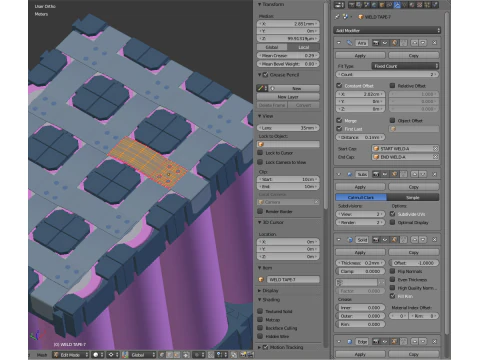Click the New Layer button
Image resolution: width=480 pixels, height=360 pixels.
coord(288,97)
